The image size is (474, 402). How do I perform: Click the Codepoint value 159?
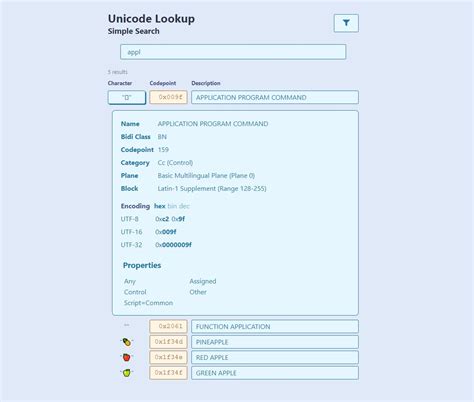(163, 150)
